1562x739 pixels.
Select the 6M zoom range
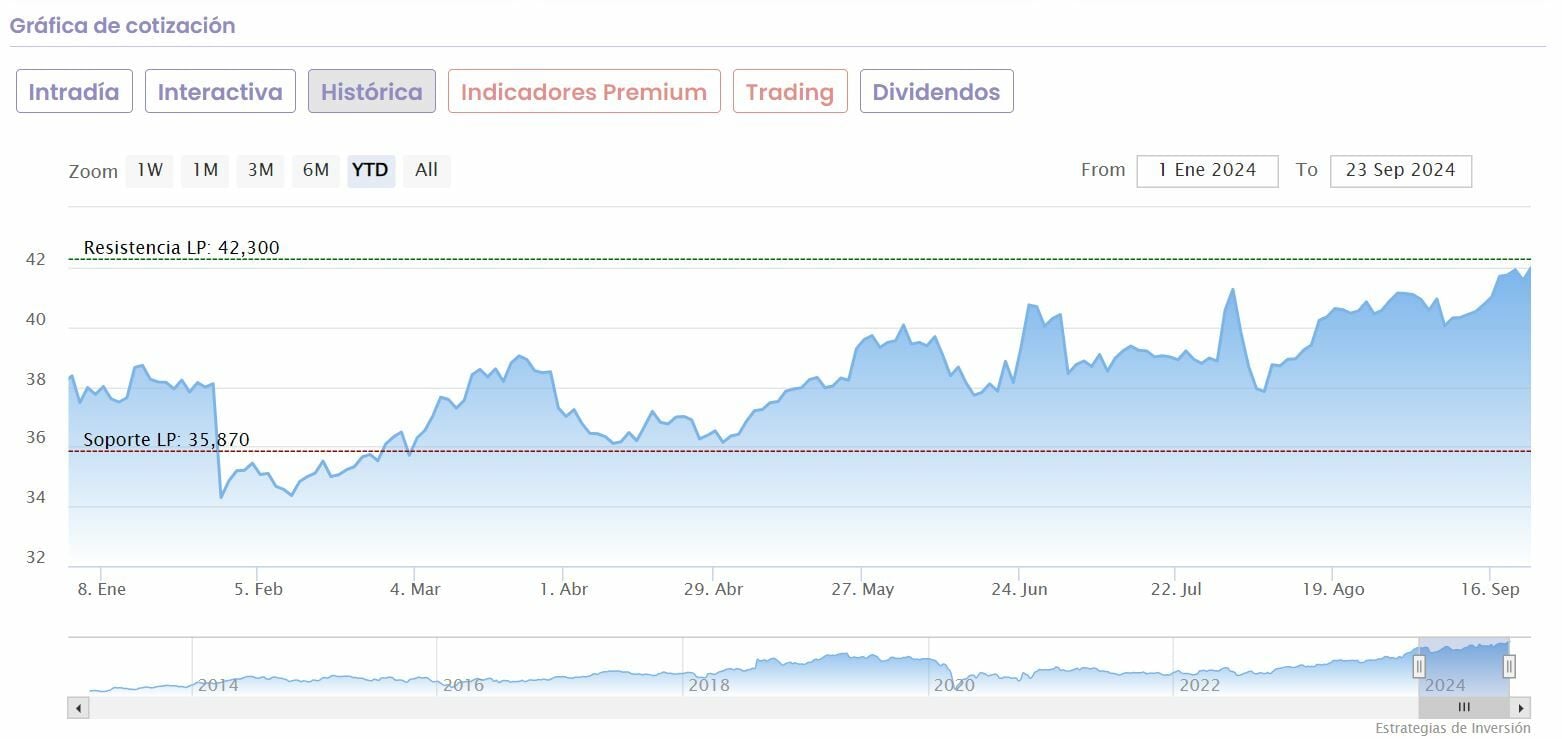point(315,170)
